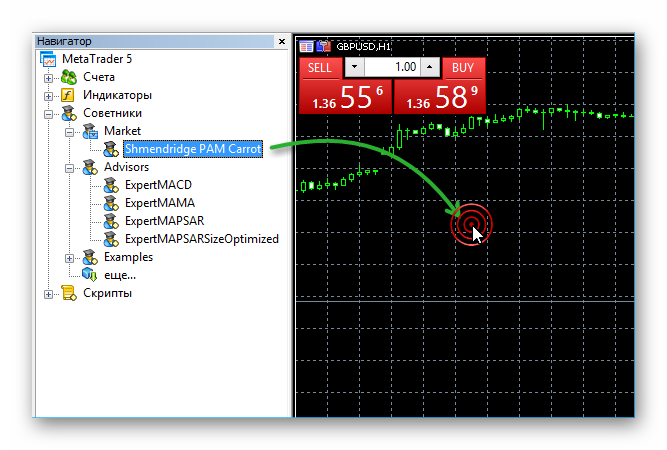Image resolution: width=667 pixels, height=450 pixels.
Task: Click the buy price 1.36 58 9
Action: pos(440,97)
